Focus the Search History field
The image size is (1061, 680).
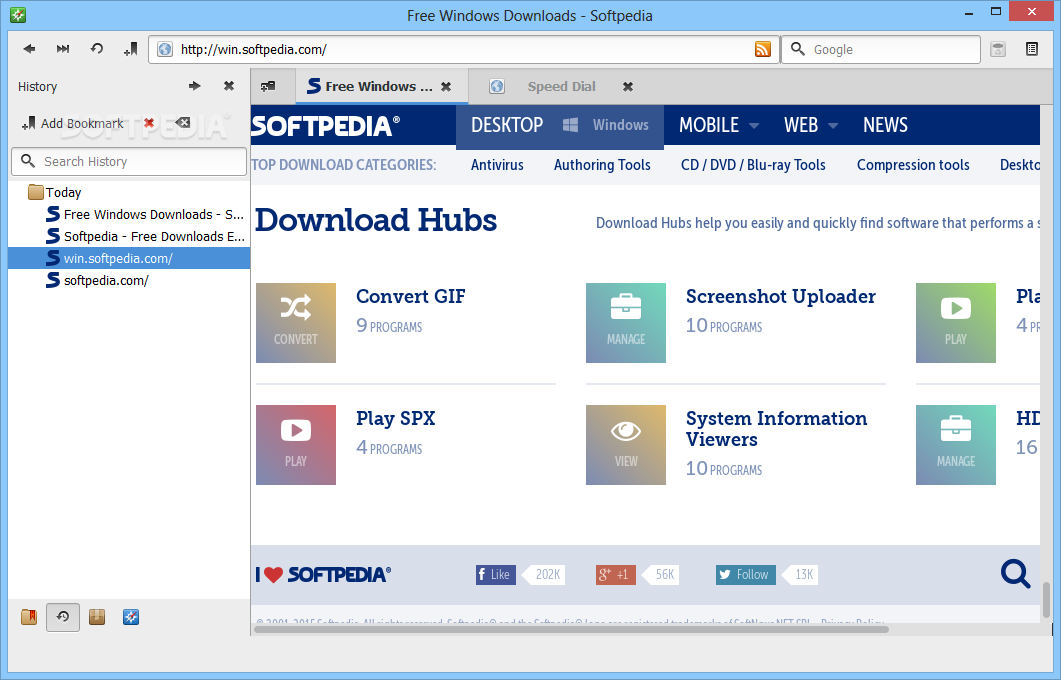click(129, 161)
